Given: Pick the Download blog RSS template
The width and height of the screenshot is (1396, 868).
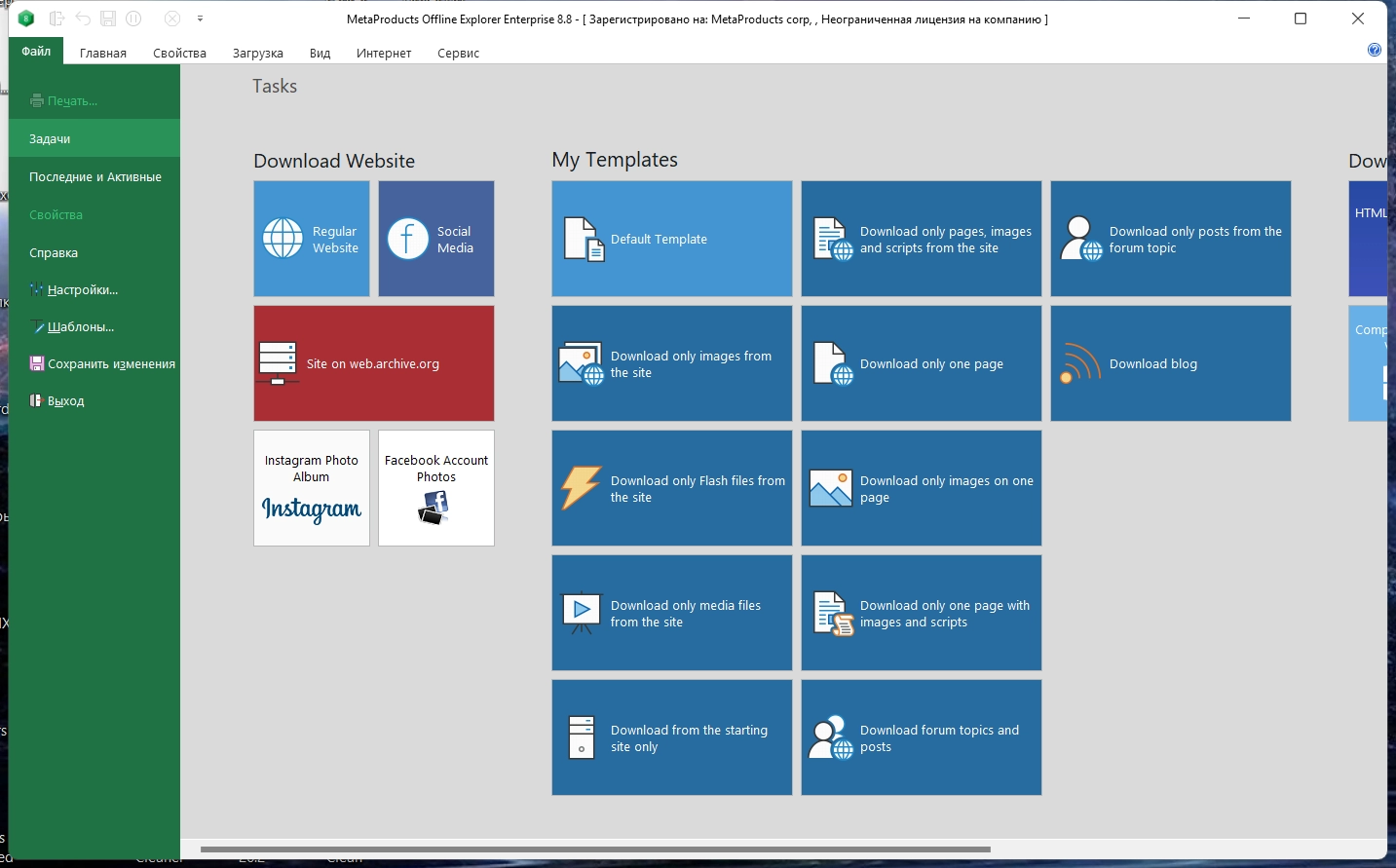Looking at the screenshot, I should [x=1171, y=363].
